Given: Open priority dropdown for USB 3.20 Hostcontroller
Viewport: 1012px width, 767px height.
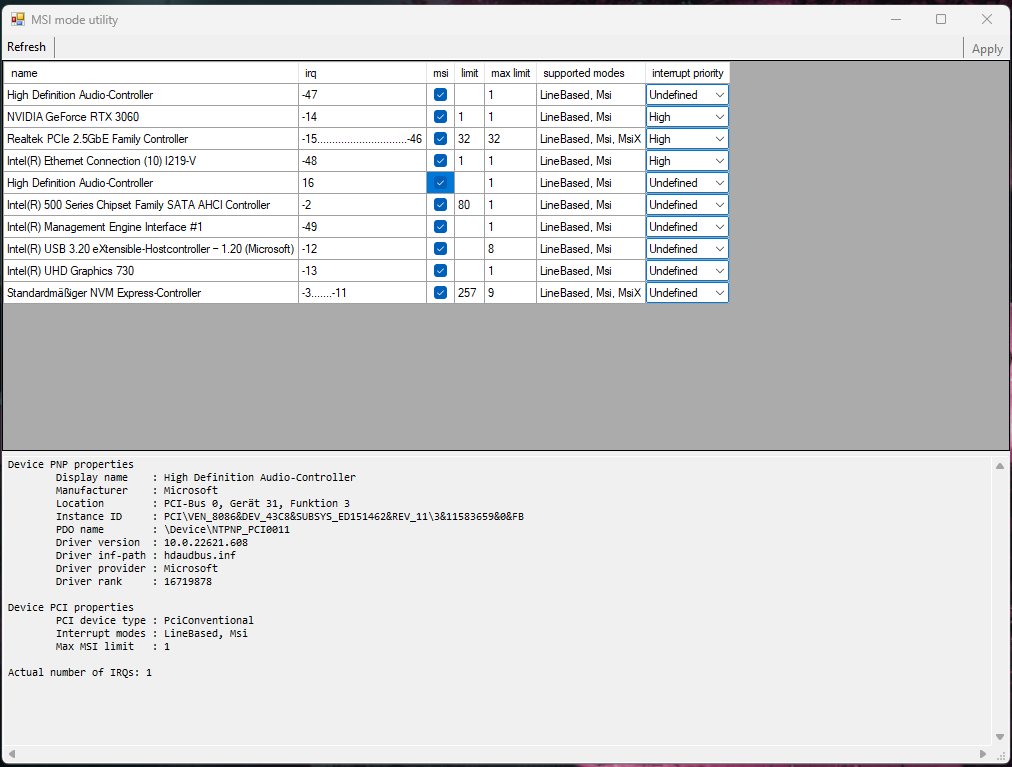Looking at the screenshot, I should (x=687, y=249).
